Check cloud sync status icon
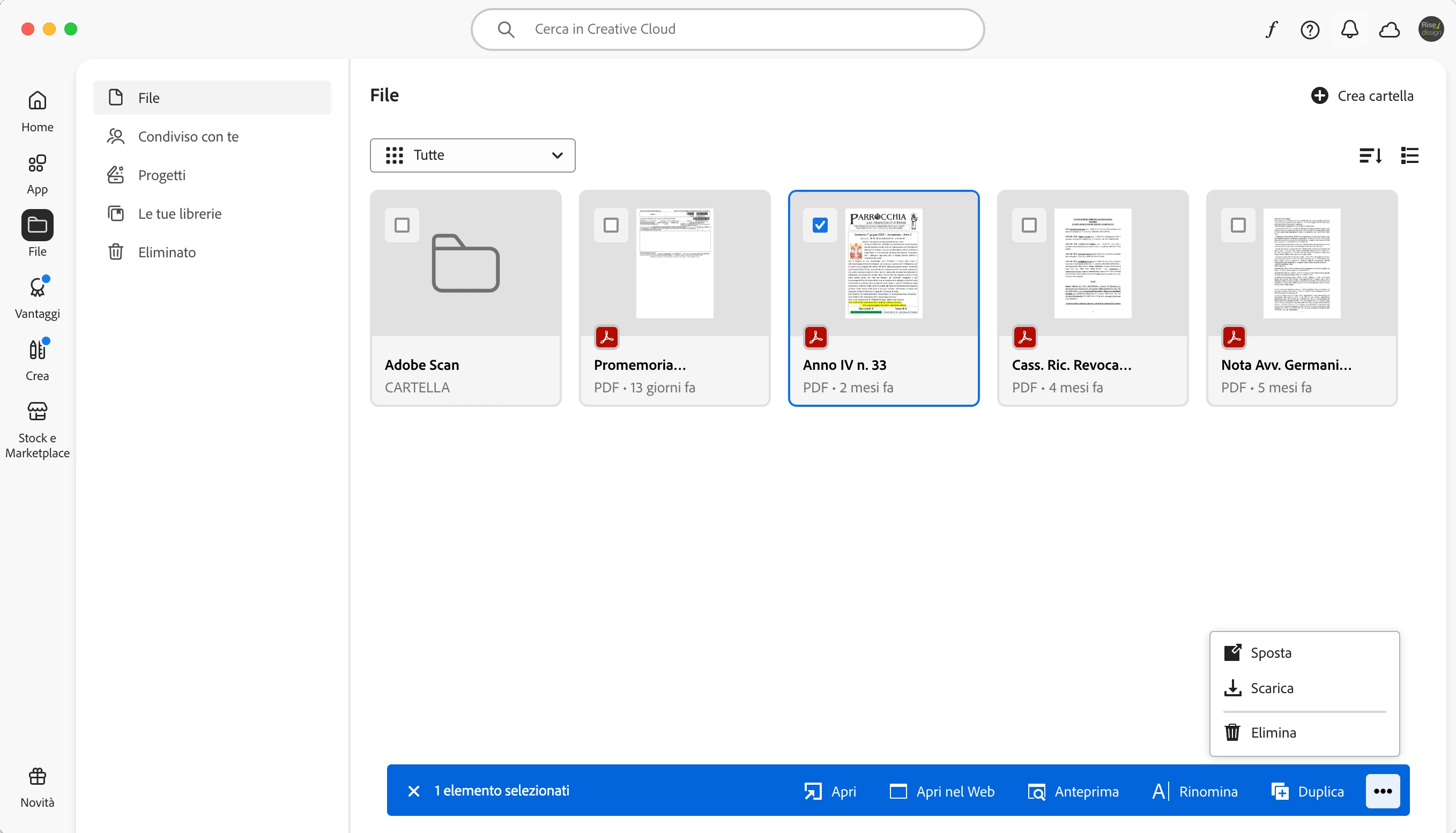 (1389, 29)
